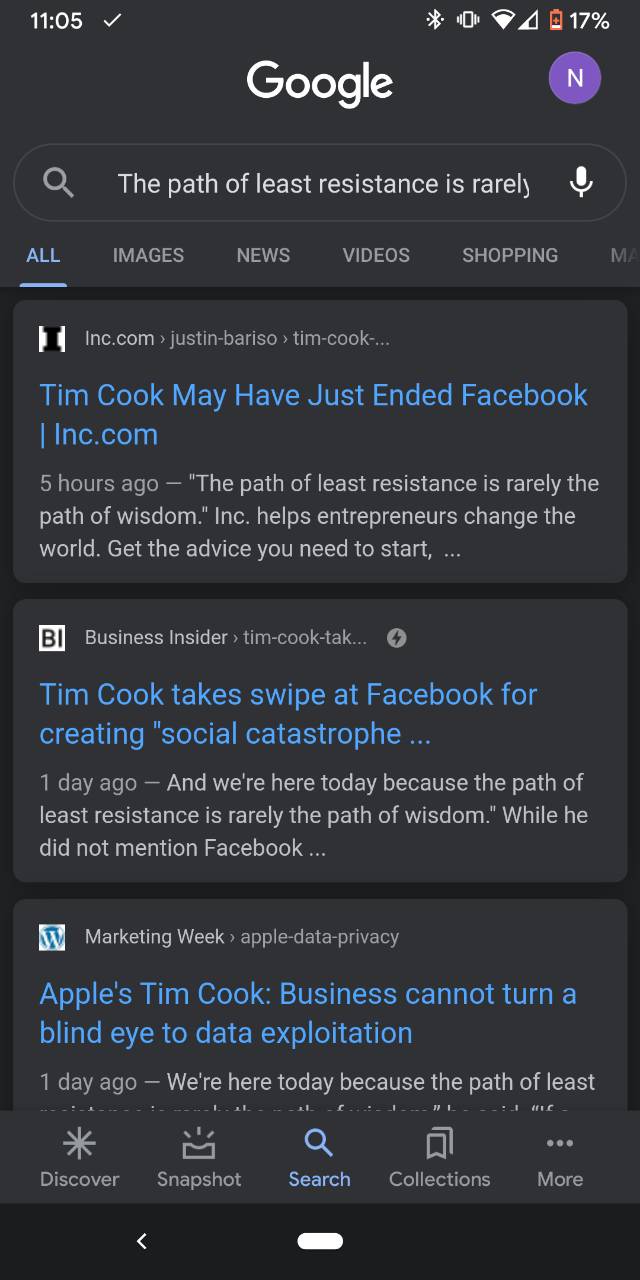Switch to the Shopping results tab
Screen dimensions: 640x1280
(x=510, y=255)
